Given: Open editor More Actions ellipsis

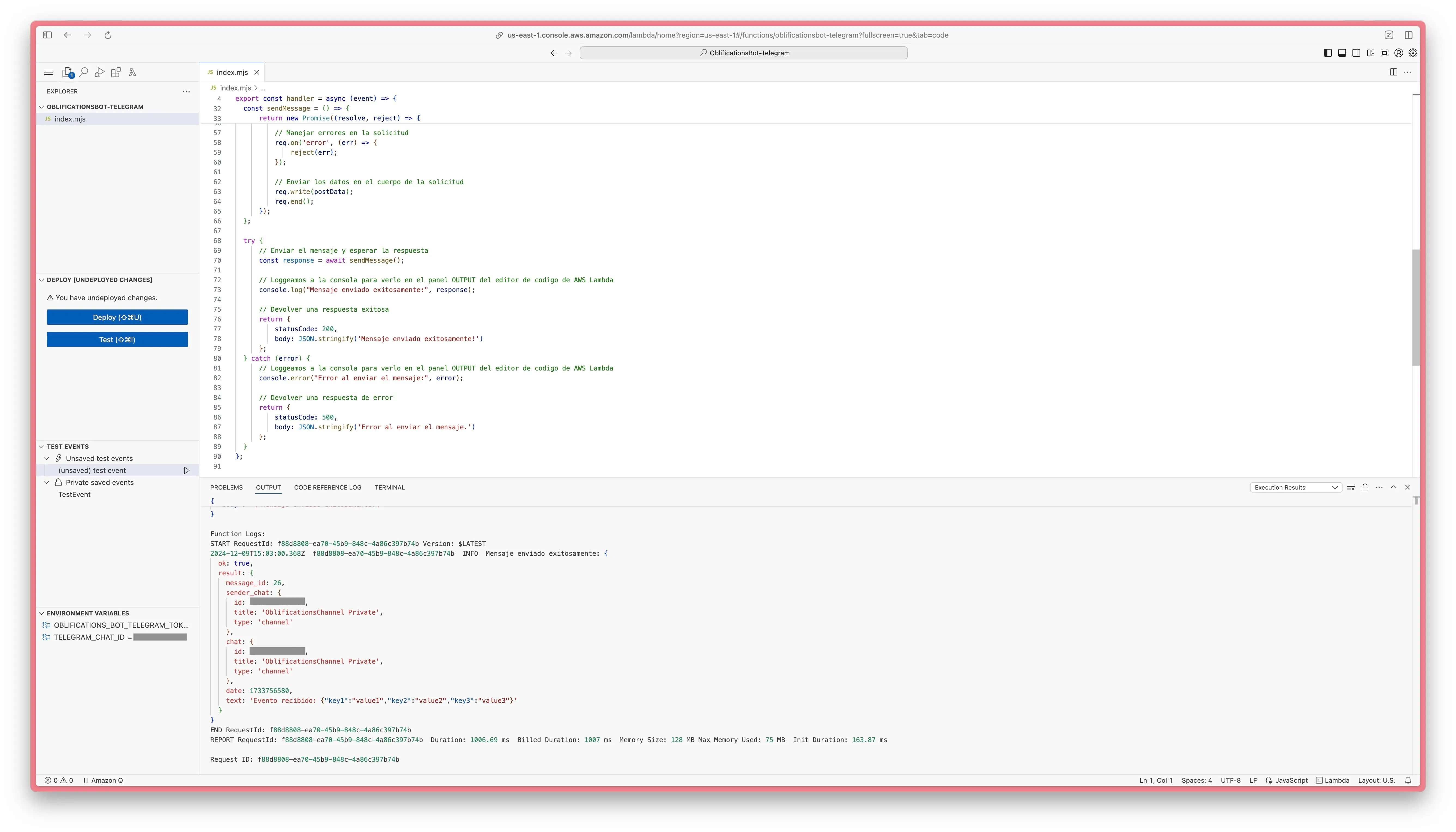Looking at the screenshot, I should [1408, 72].
